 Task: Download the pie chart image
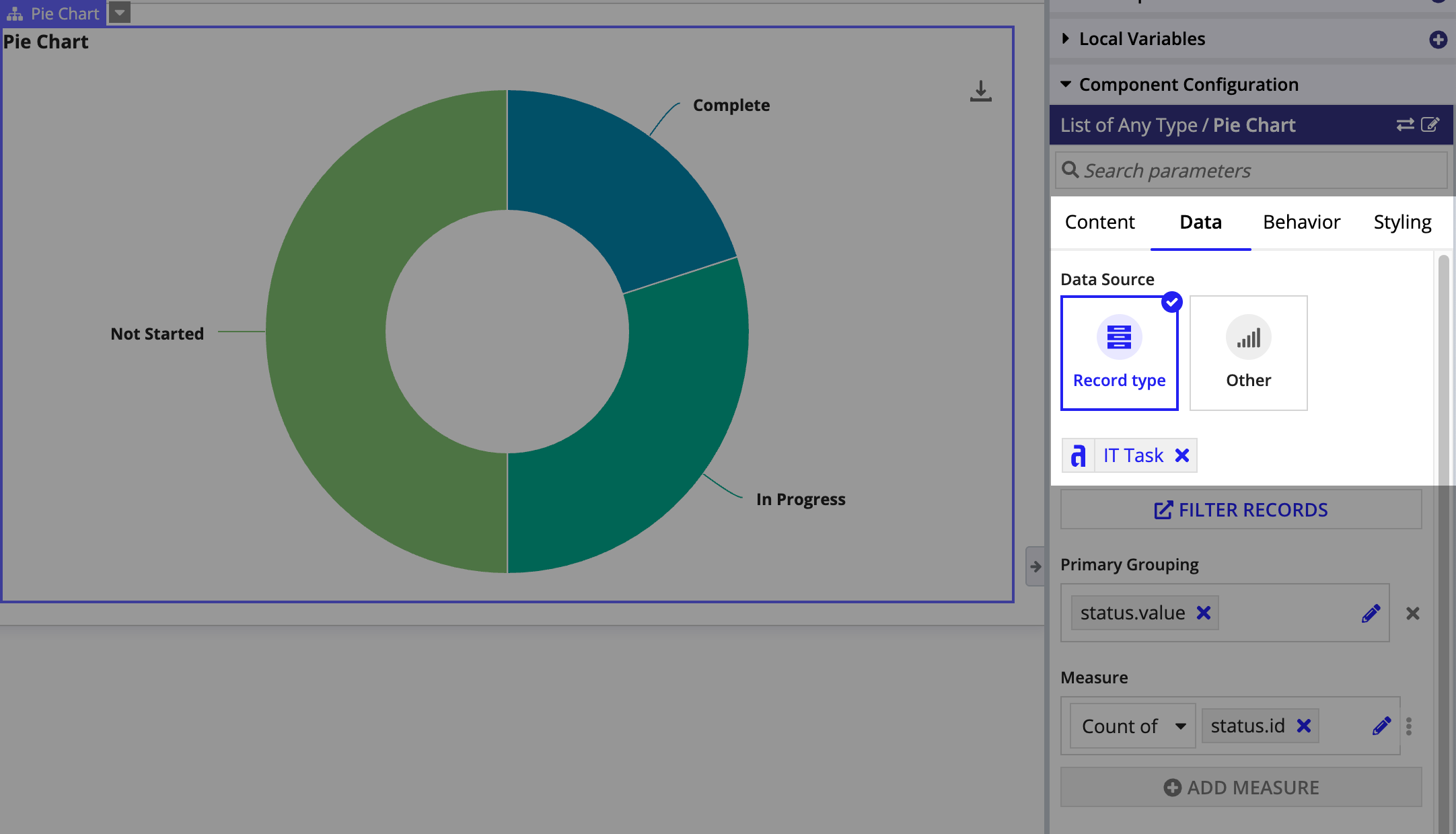pos(980,91)
